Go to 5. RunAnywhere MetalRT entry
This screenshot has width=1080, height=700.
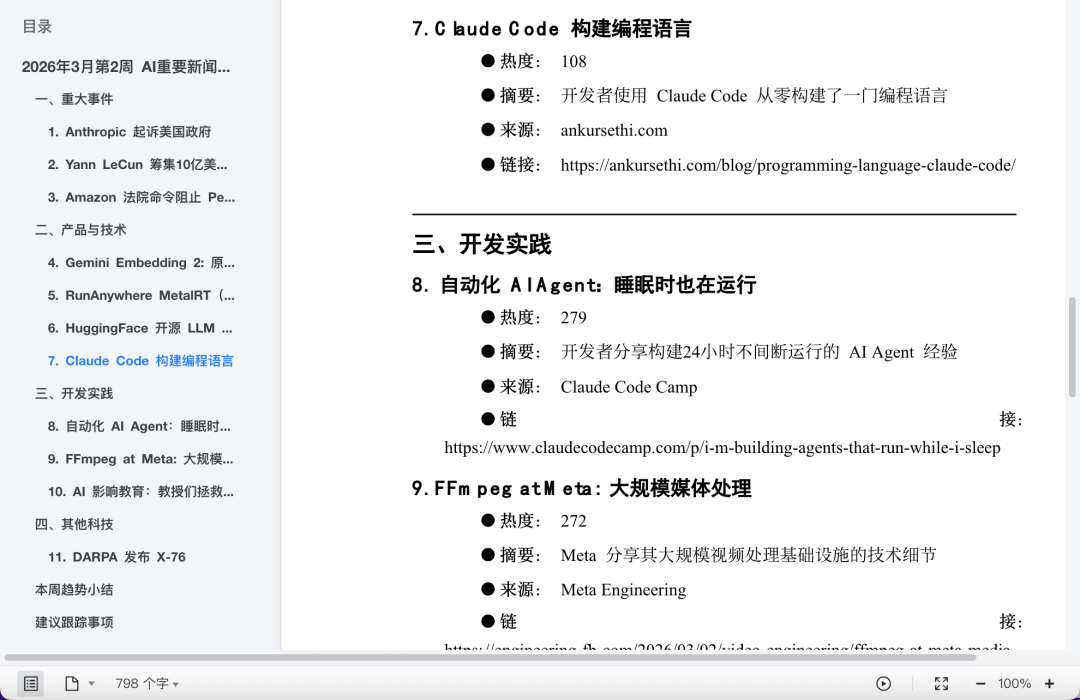click(141, 296)
